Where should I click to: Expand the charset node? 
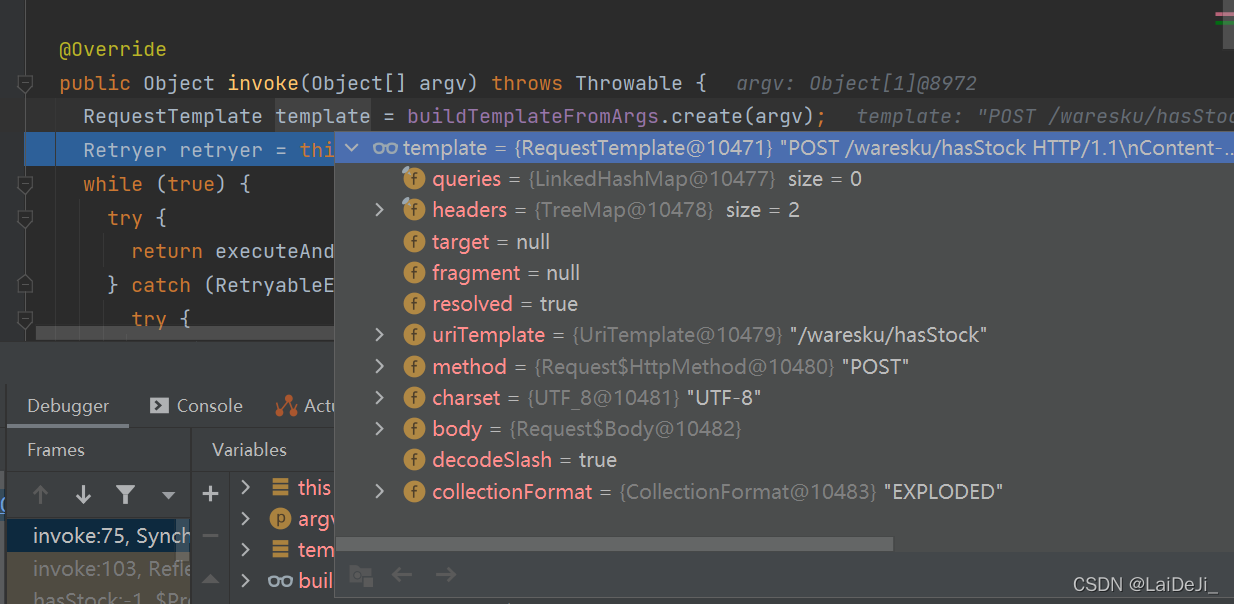click(x=379, y=398)
